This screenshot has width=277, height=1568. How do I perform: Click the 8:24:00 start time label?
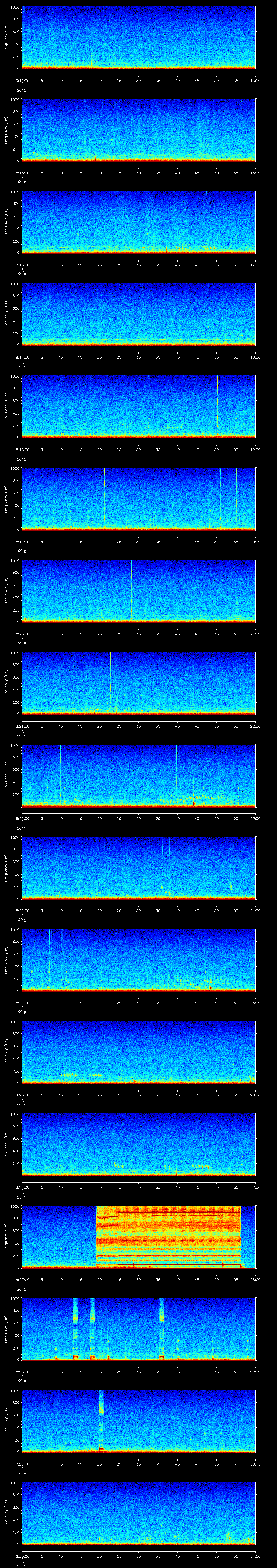22,1003
